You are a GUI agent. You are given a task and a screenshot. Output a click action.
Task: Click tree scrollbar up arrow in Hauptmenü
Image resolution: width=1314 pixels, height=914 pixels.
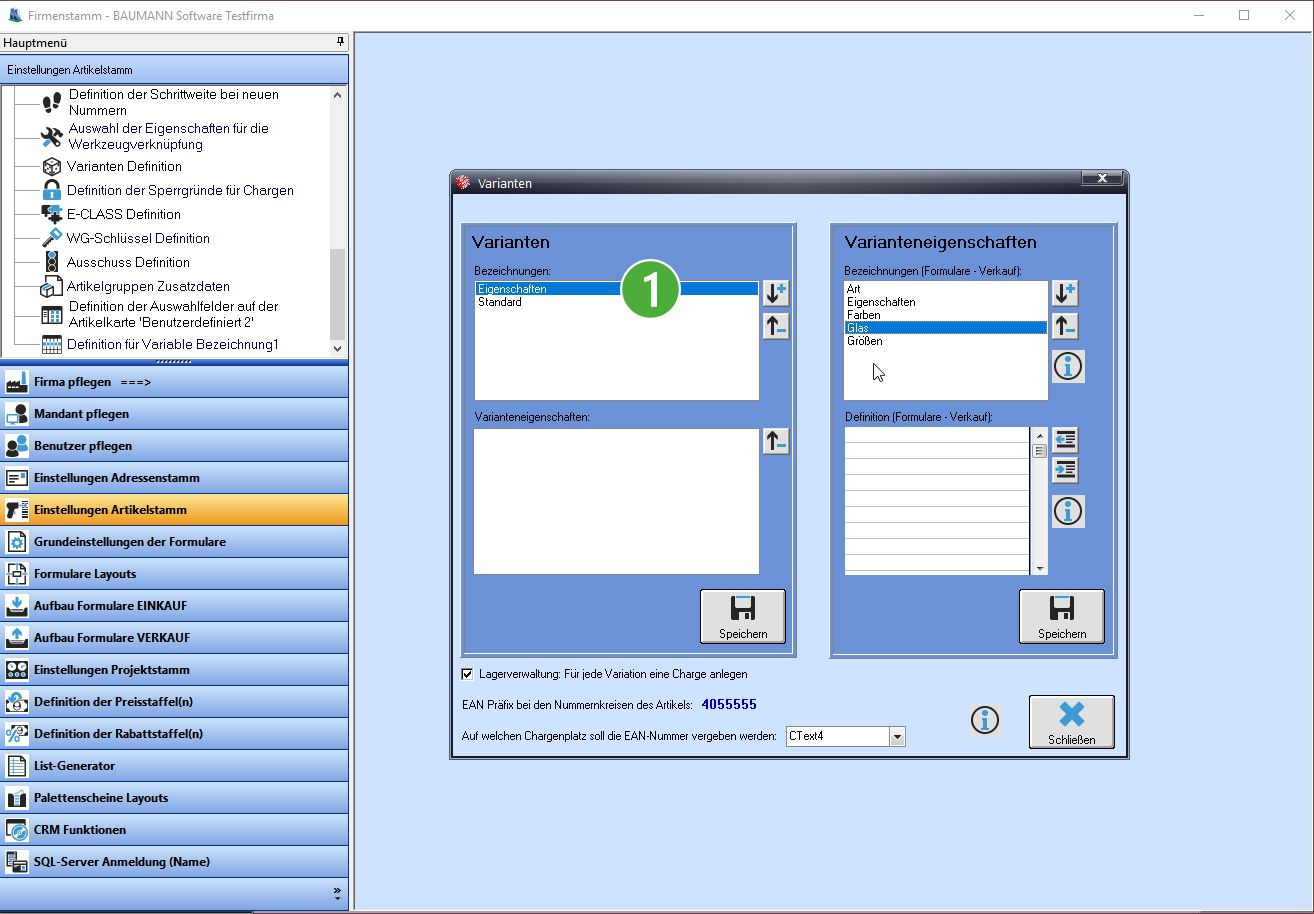coord(337,95)
